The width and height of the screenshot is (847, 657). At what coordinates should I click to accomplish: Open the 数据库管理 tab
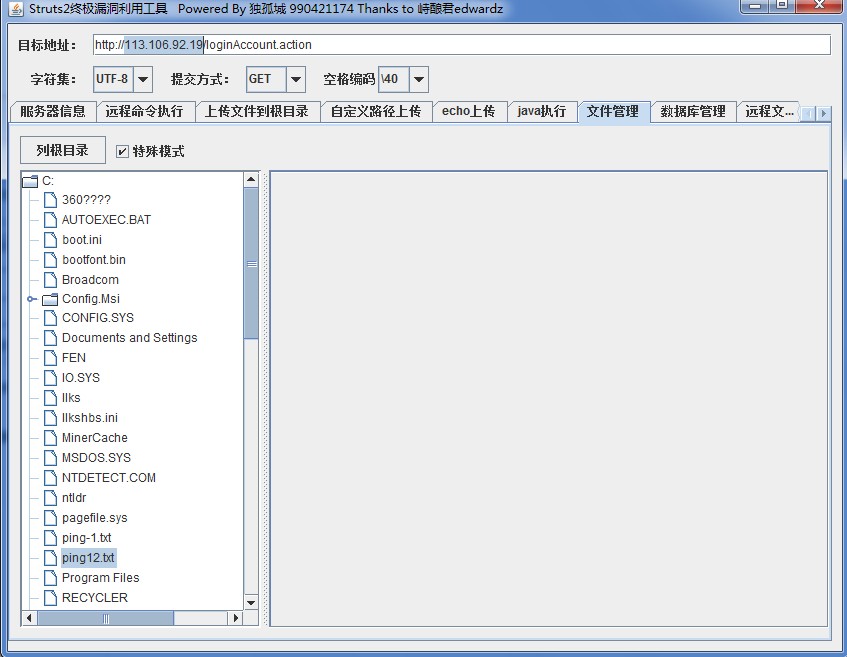(693, 111)
